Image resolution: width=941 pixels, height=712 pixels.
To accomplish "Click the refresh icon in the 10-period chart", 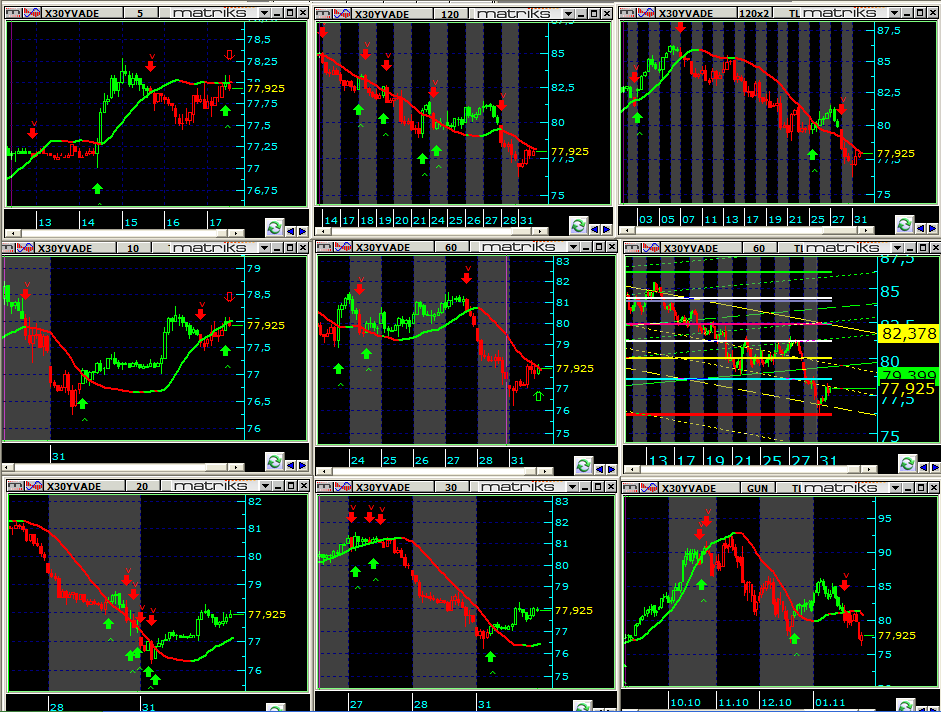I will [x=274, y=461].
